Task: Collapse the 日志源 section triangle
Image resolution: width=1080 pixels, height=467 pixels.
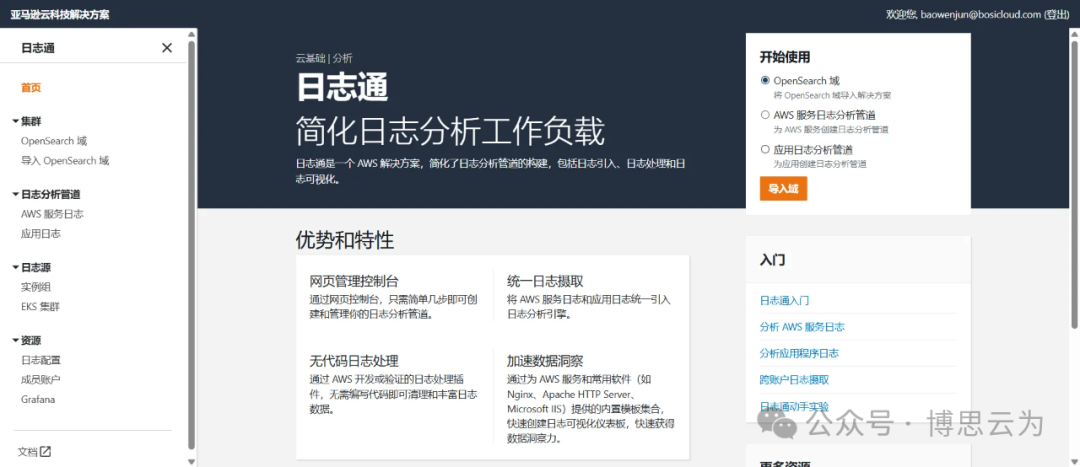Action: 16,267
